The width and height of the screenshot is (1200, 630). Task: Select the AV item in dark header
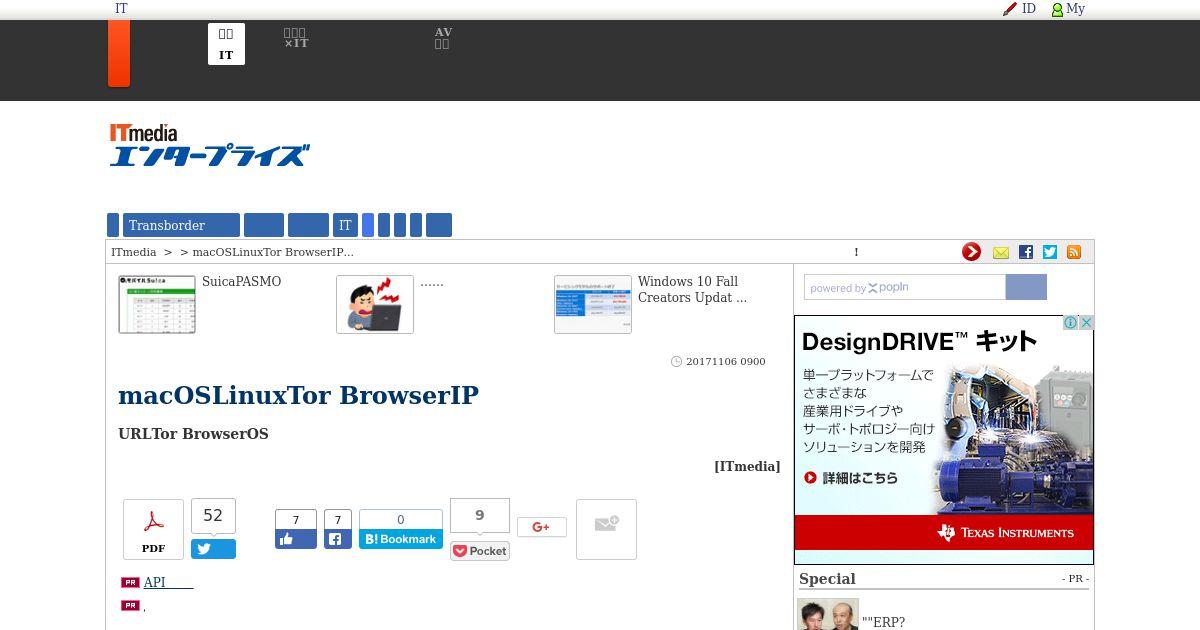(x=443, y=38)
